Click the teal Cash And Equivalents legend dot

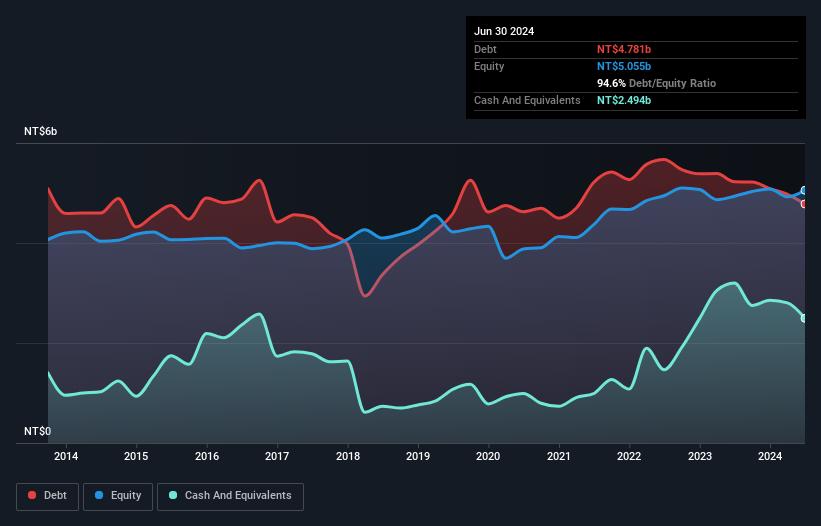click(x=173, y=495)
